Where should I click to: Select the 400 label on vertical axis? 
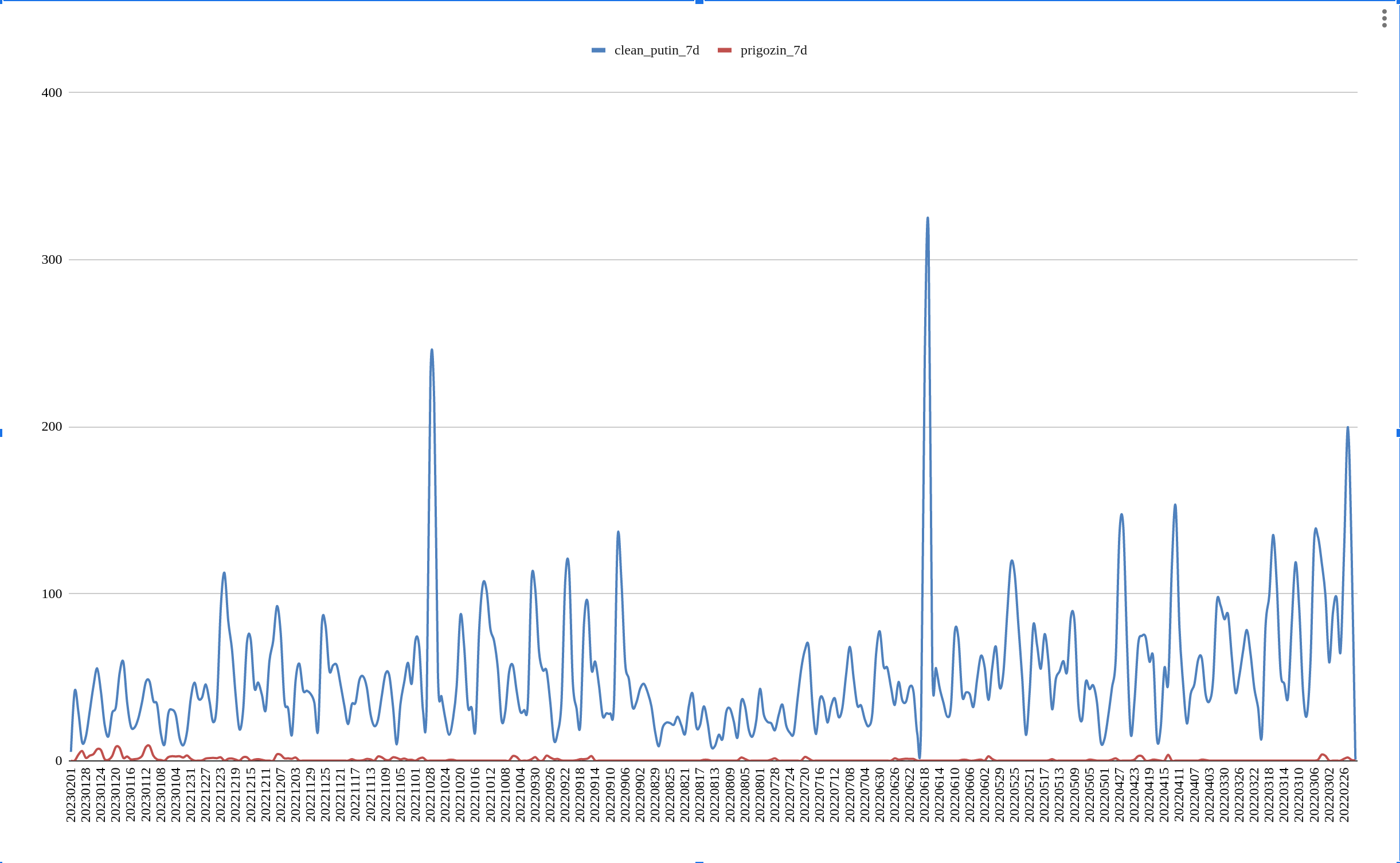(52, 93)
